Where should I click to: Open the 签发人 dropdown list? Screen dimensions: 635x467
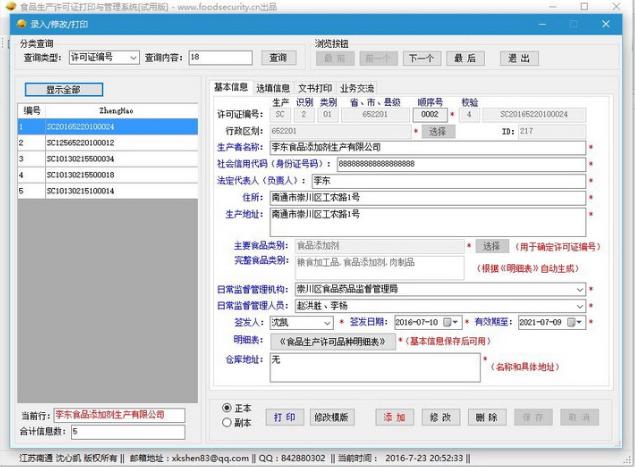[327, 323]
